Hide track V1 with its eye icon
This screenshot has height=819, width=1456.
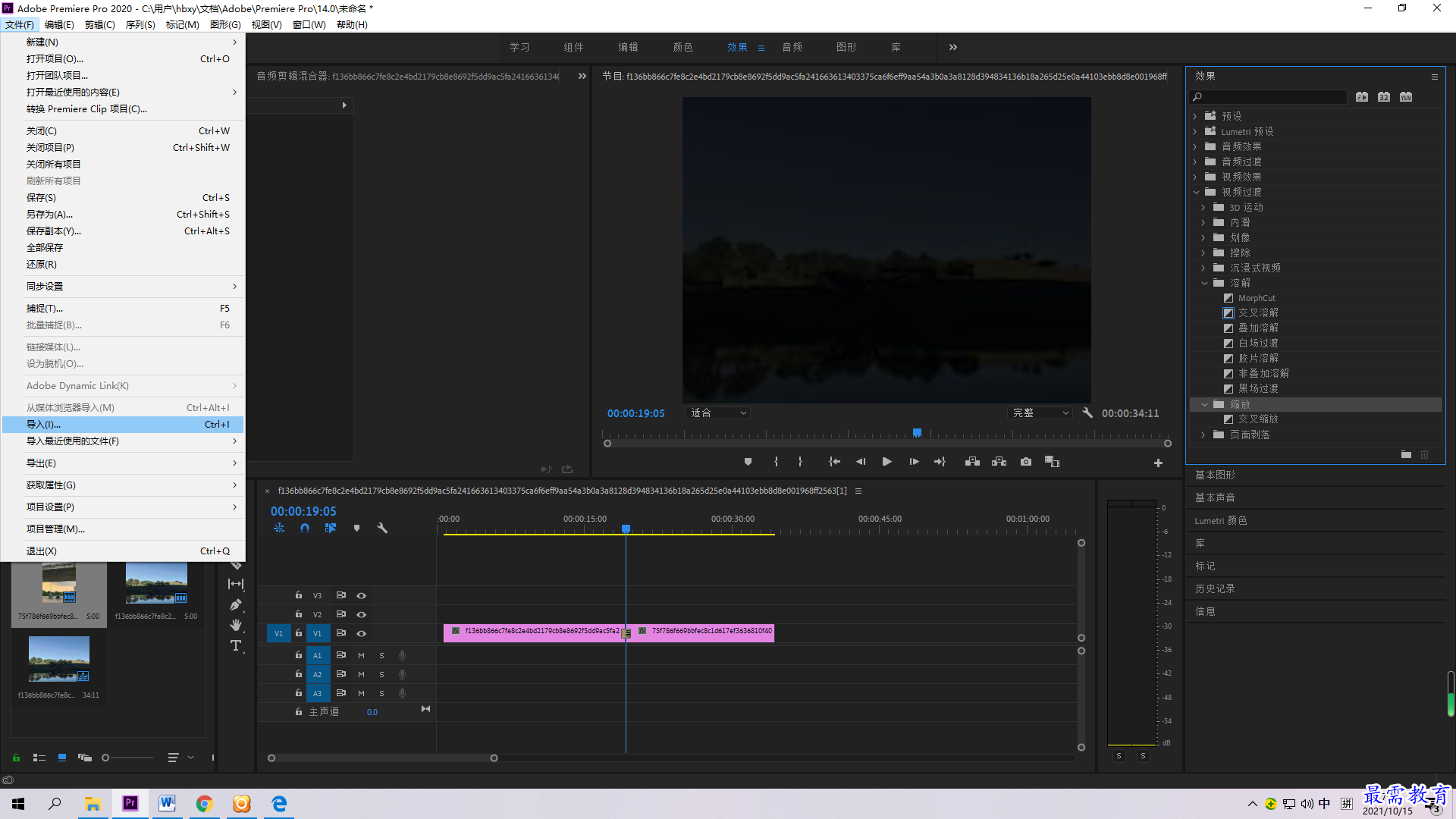coord(362,634)
